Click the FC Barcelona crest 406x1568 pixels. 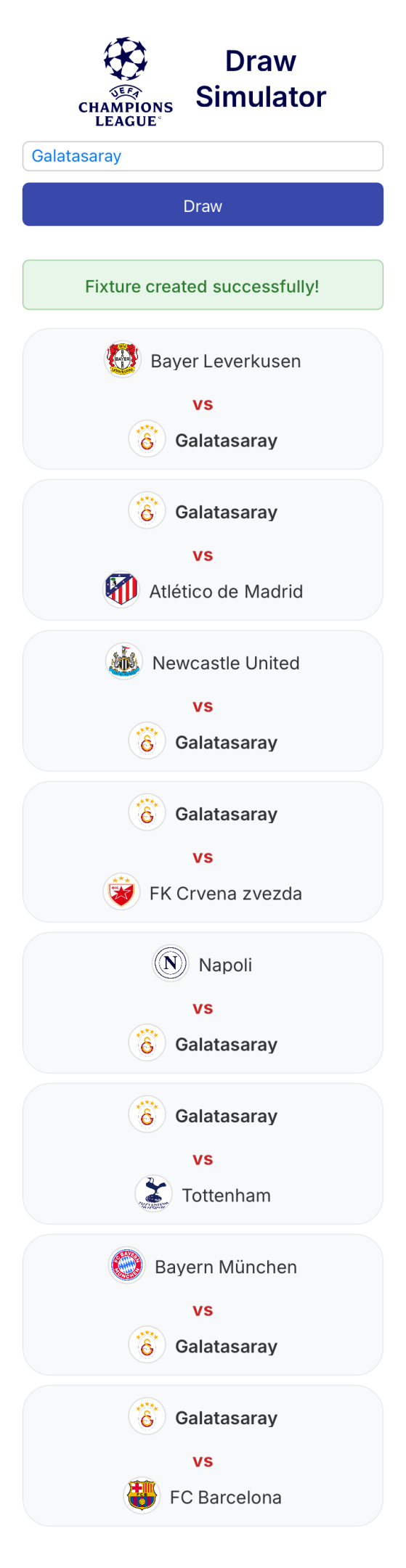coord(142,1495)
